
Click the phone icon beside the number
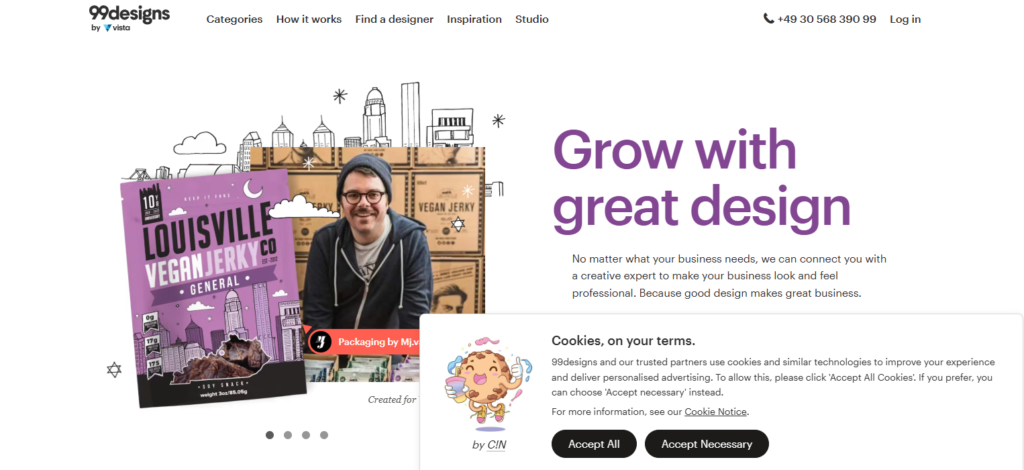[x=769, y=19]
